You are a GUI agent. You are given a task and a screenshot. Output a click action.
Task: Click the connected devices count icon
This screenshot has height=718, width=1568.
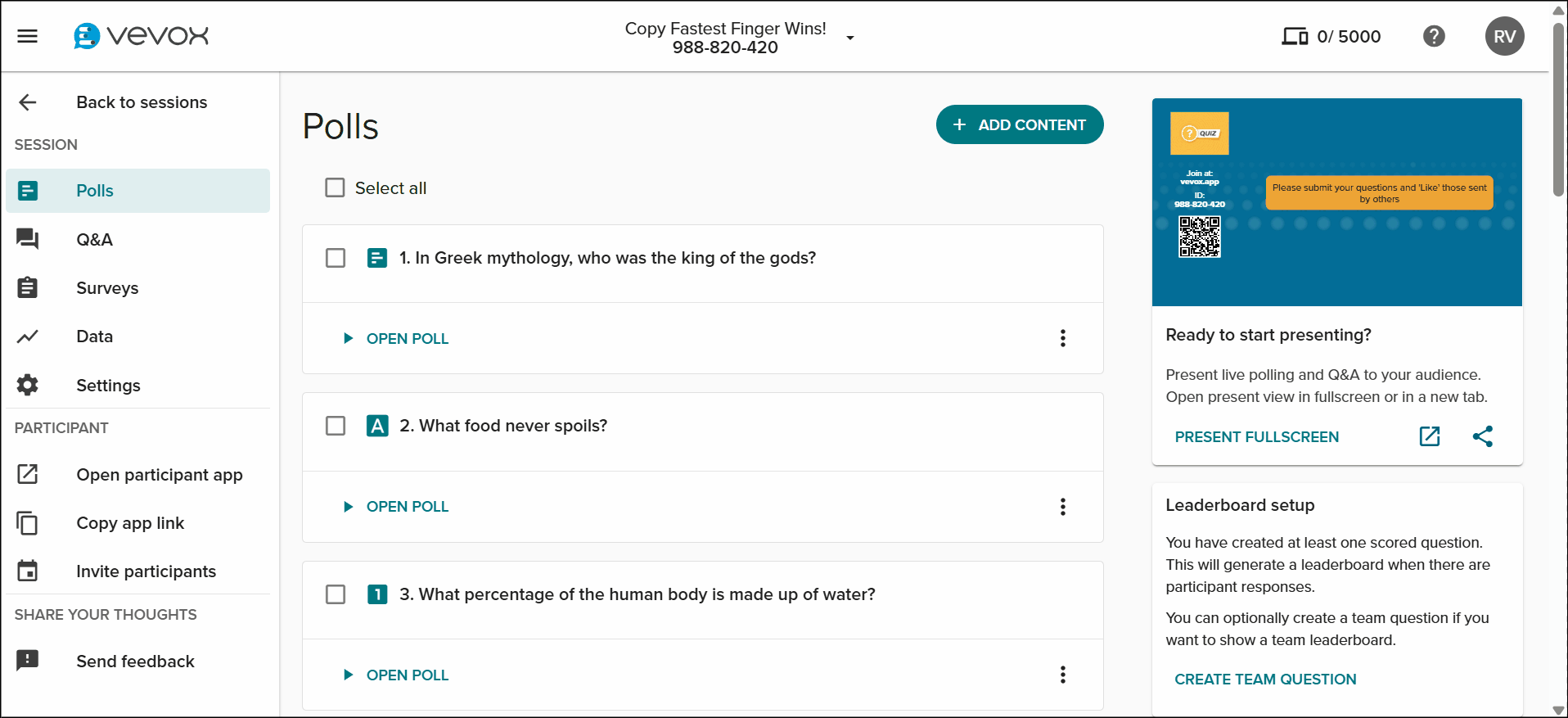coord(1295,36)
